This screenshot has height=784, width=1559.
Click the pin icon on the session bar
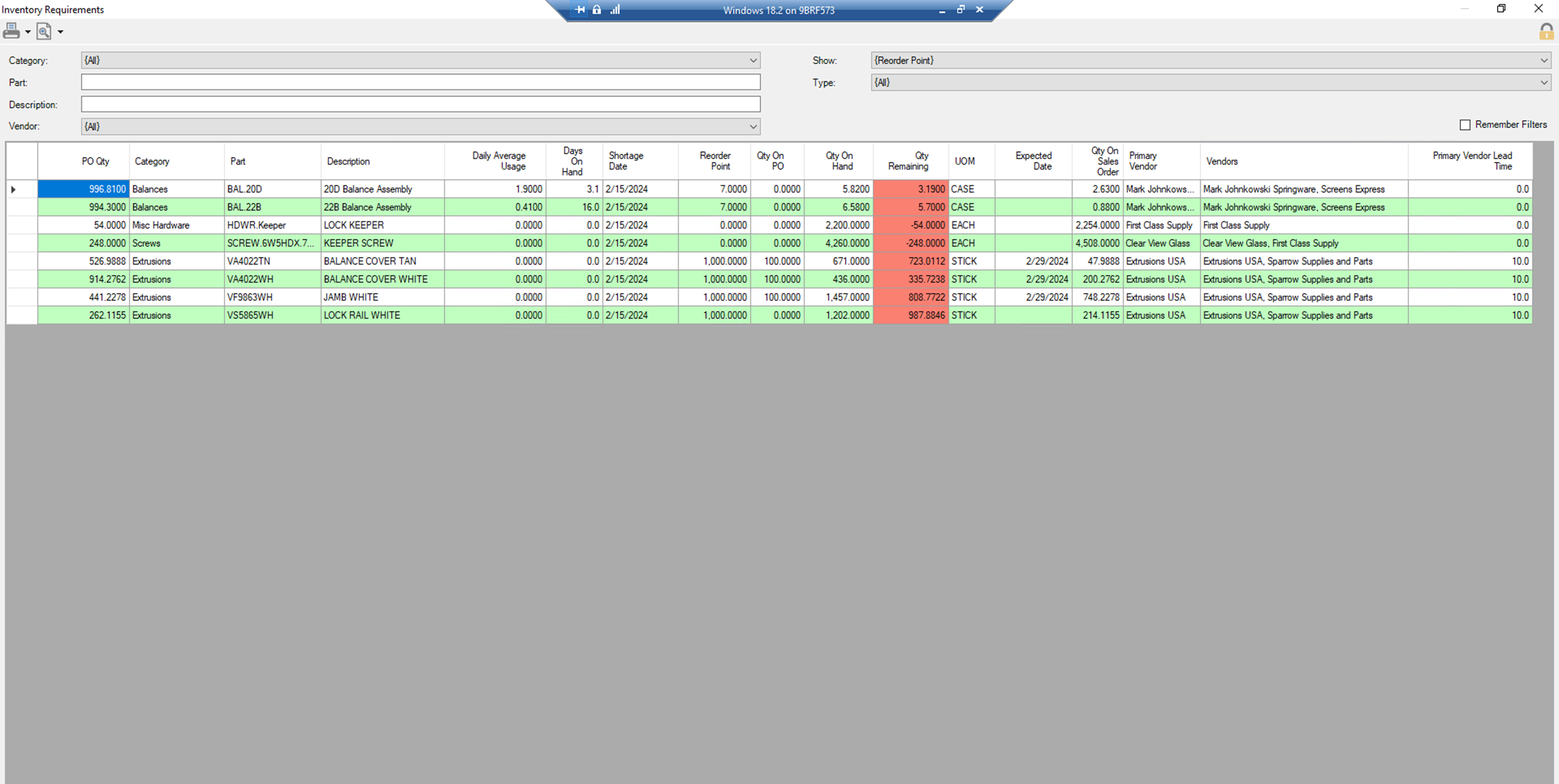[580, 10]
